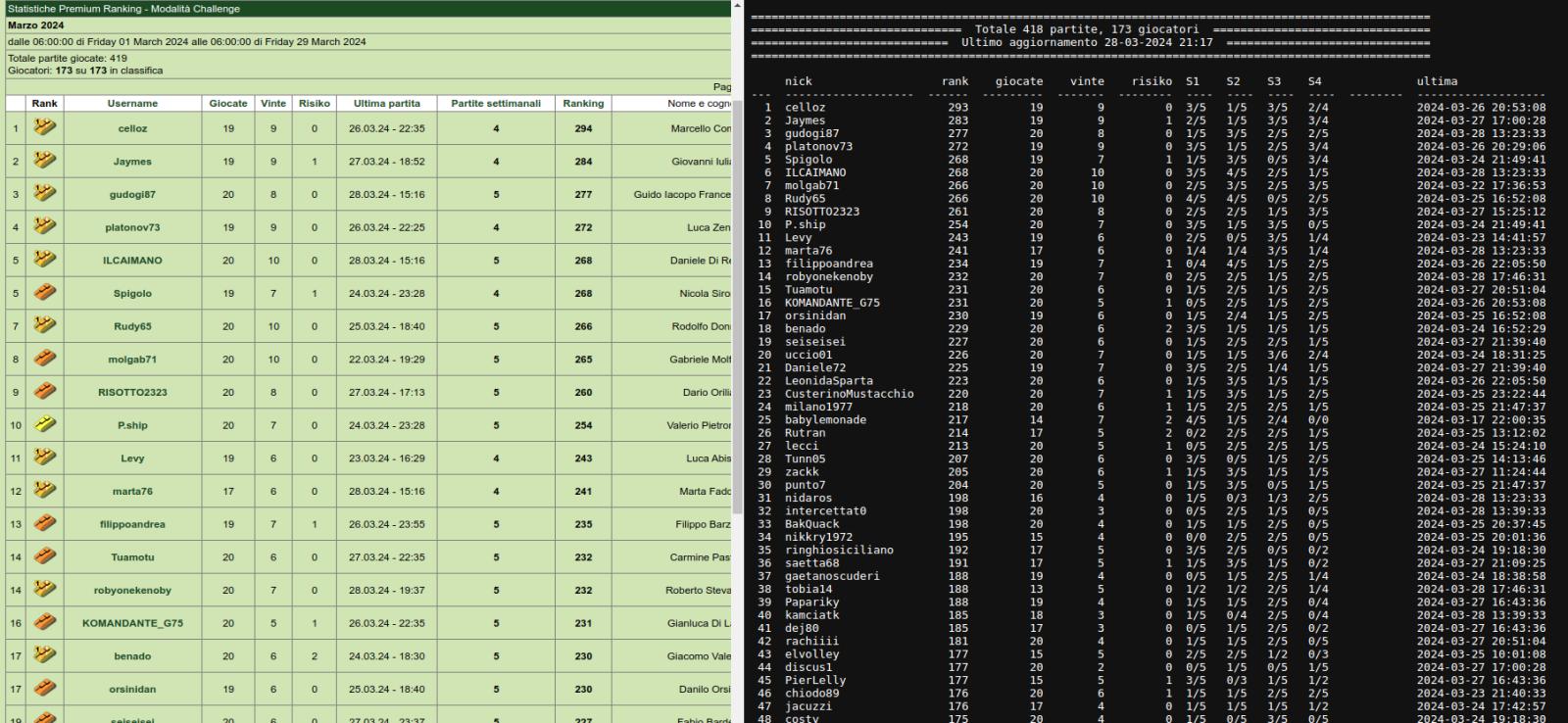Click 'intercettat0' in the terminal list
The image size is (1568, 723).
click(825, 510)
